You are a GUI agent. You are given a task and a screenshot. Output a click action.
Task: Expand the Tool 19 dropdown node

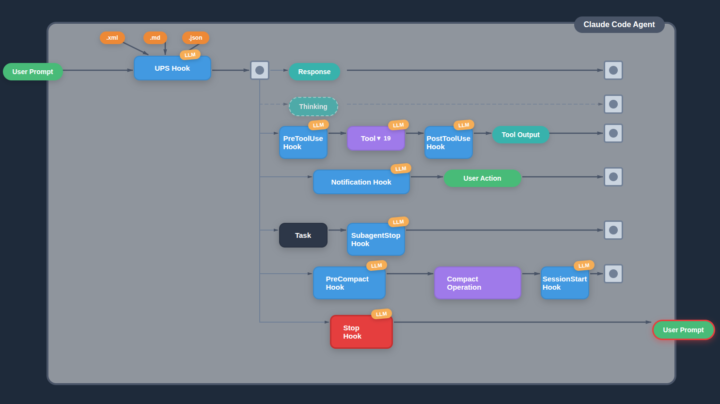coord(376,138)
